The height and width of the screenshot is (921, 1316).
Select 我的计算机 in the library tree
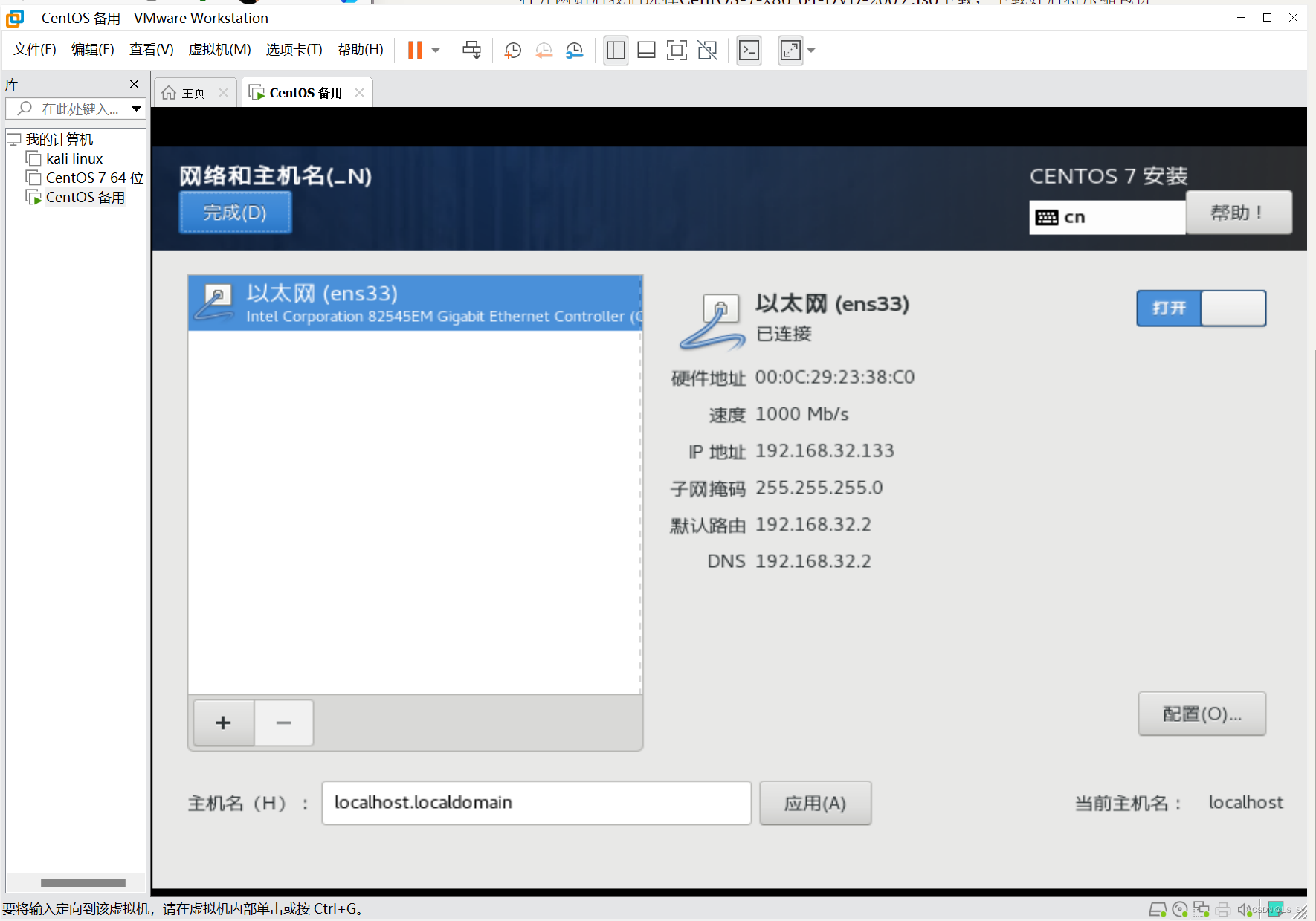59,139
